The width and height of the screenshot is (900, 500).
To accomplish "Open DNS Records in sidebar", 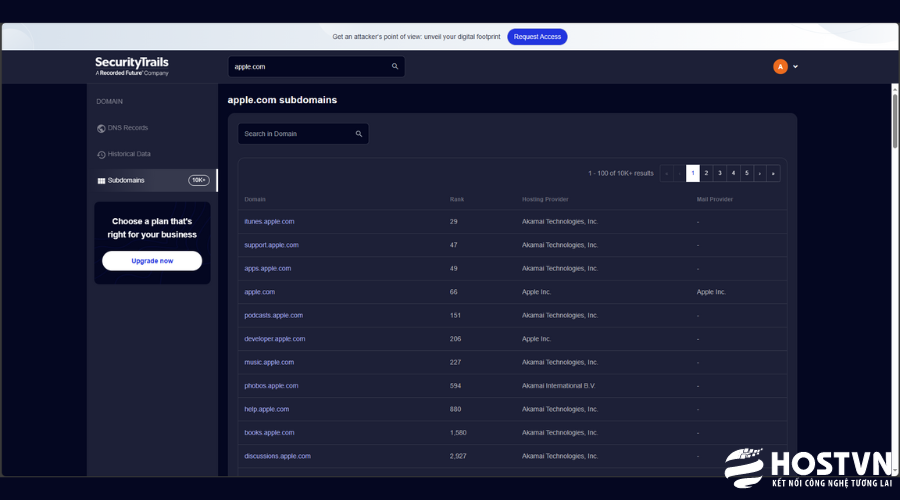I will click(x=127, y=128).
